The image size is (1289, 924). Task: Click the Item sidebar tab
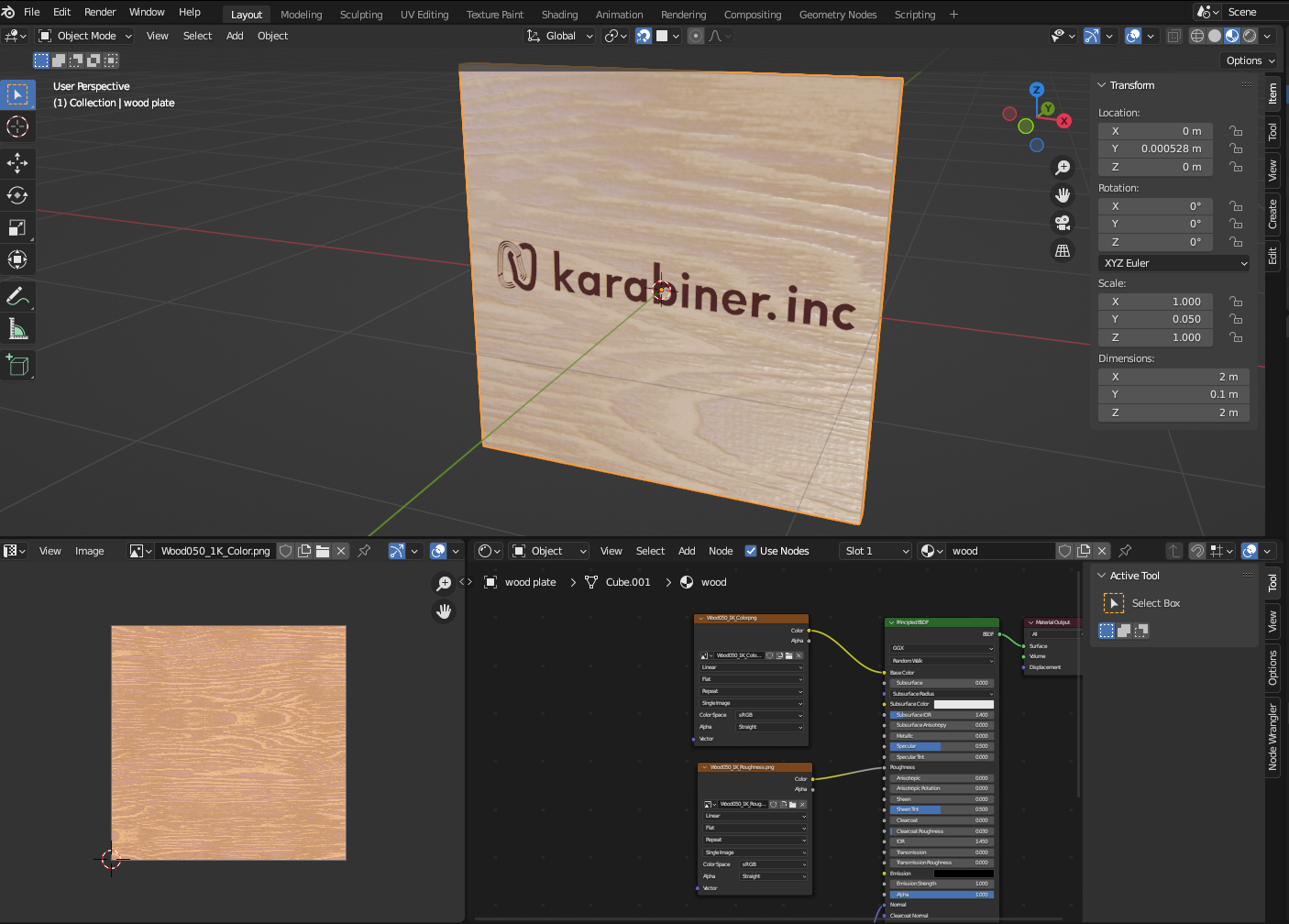click(x=1272, y=93)
